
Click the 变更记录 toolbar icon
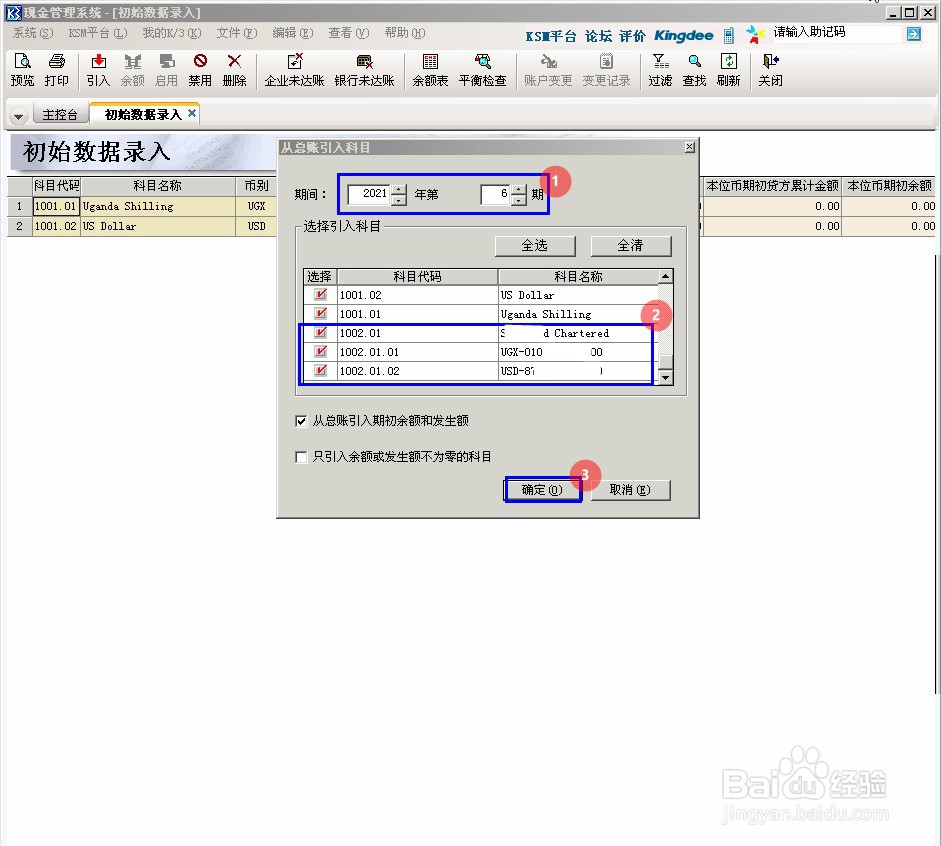tap(606, 70)
